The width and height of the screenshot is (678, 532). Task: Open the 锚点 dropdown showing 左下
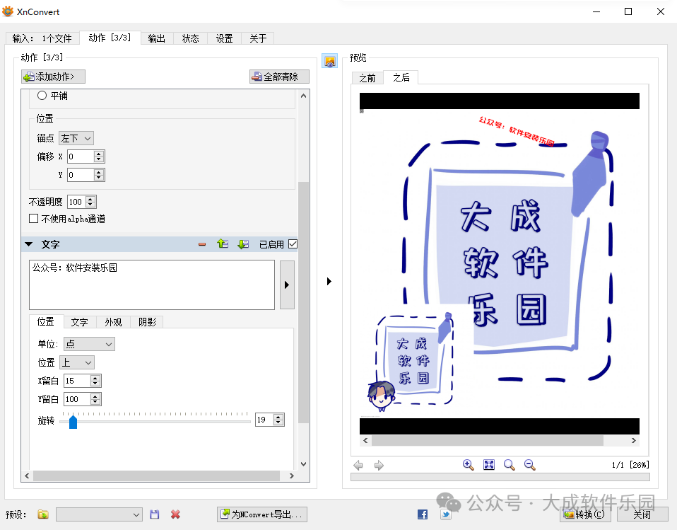76,138
